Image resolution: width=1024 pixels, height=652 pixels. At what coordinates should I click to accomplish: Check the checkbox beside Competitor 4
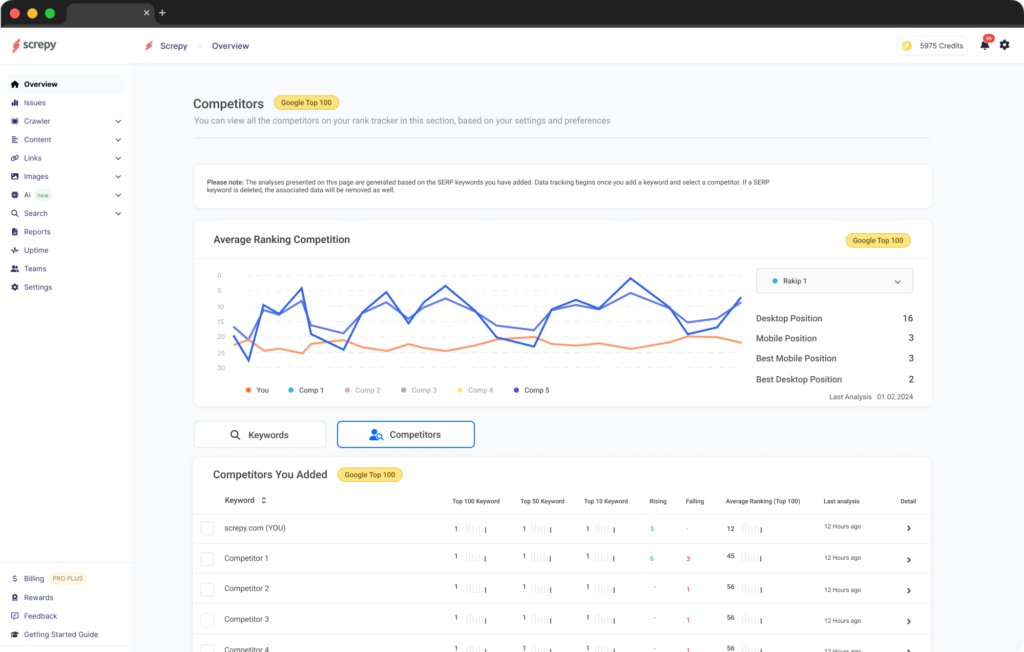[207, 648]
